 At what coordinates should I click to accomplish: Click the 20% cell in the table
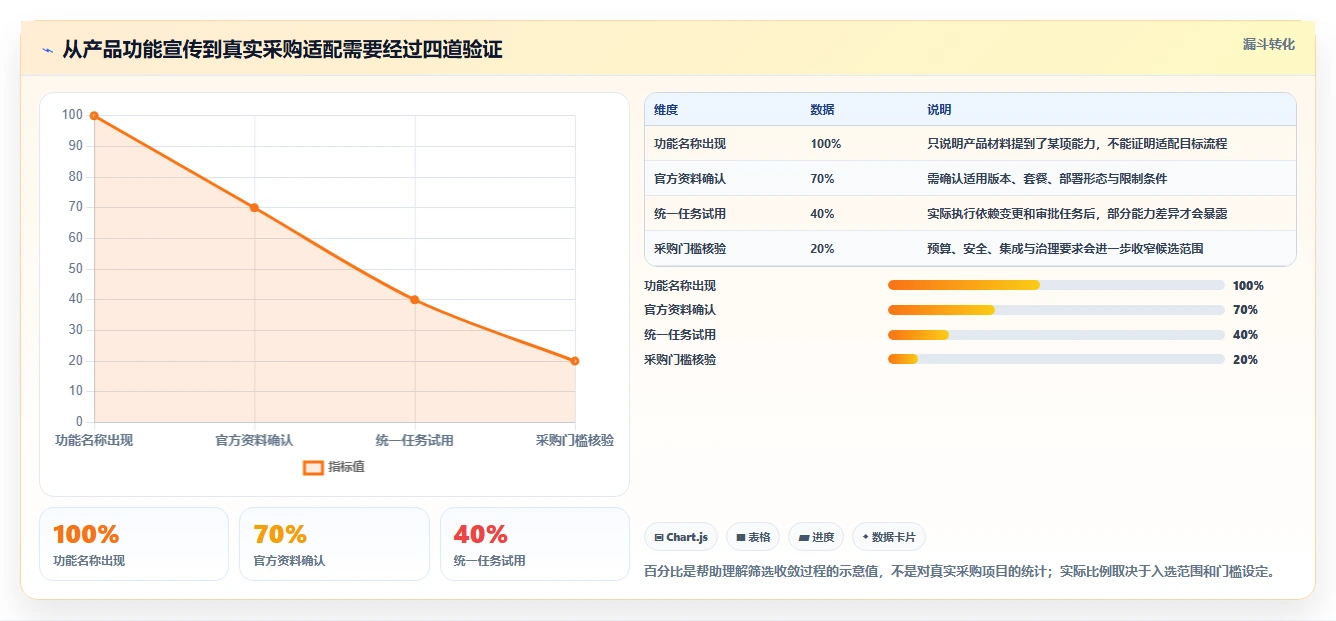click(x=822, y=249)
